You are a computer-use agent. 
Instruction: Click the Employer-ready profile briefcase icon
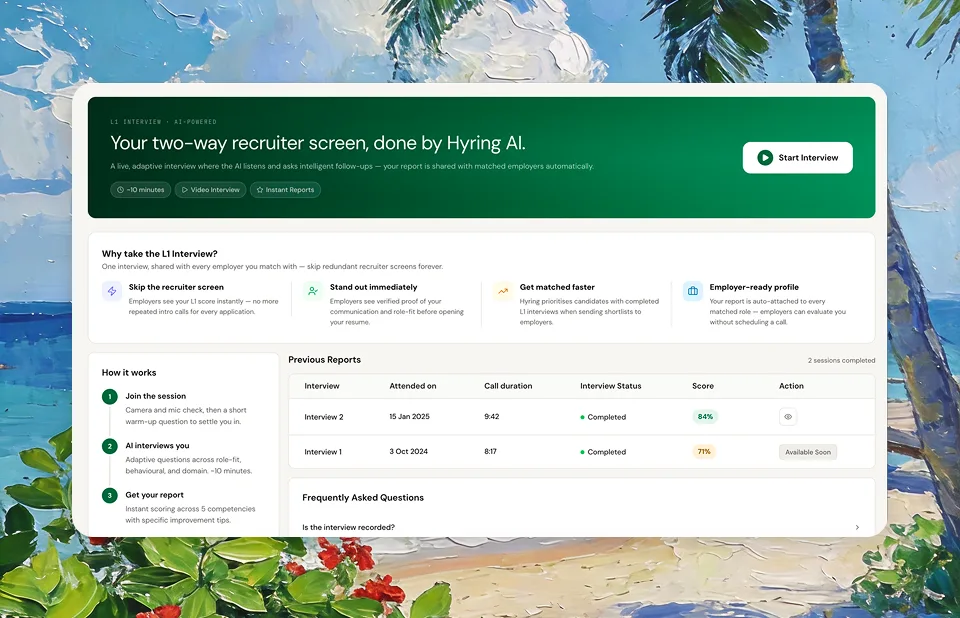tap(692, 291)
